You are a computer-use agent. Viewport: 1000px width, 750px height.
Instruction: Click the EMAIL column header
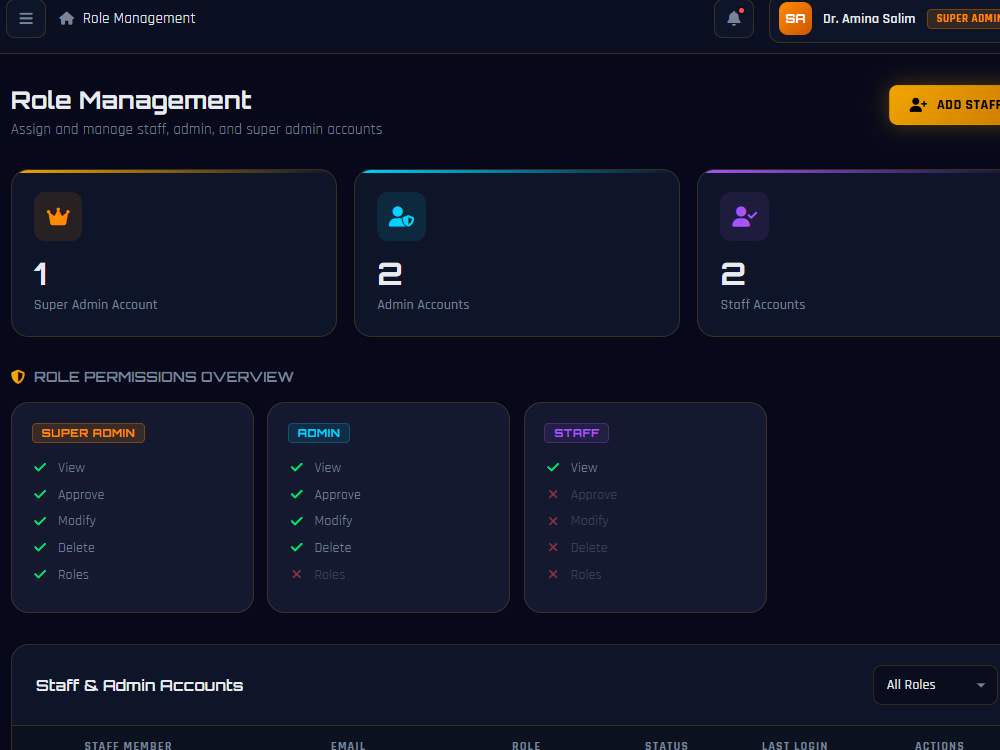348,746
